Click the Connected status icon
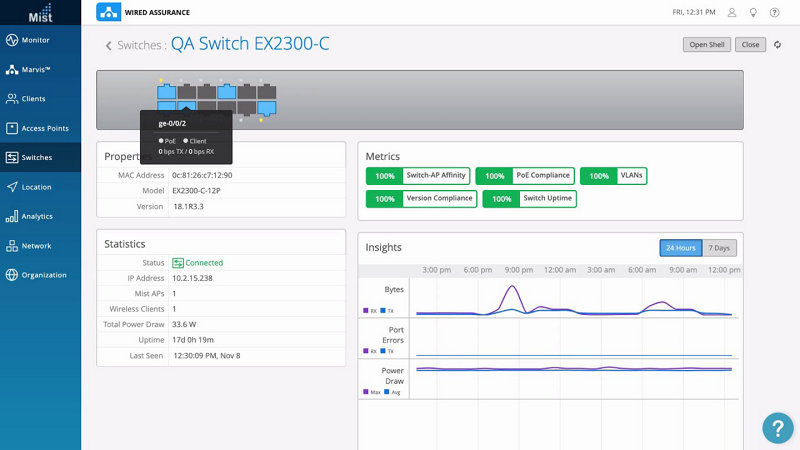Screen dimensions: 800x450 pyautogui.click(x=178, y=263)
